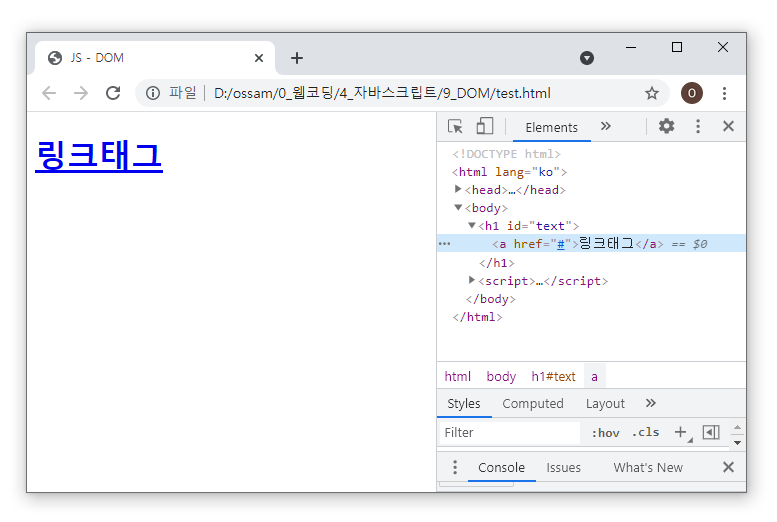Select the closing /body tag line

coord(491,299)
